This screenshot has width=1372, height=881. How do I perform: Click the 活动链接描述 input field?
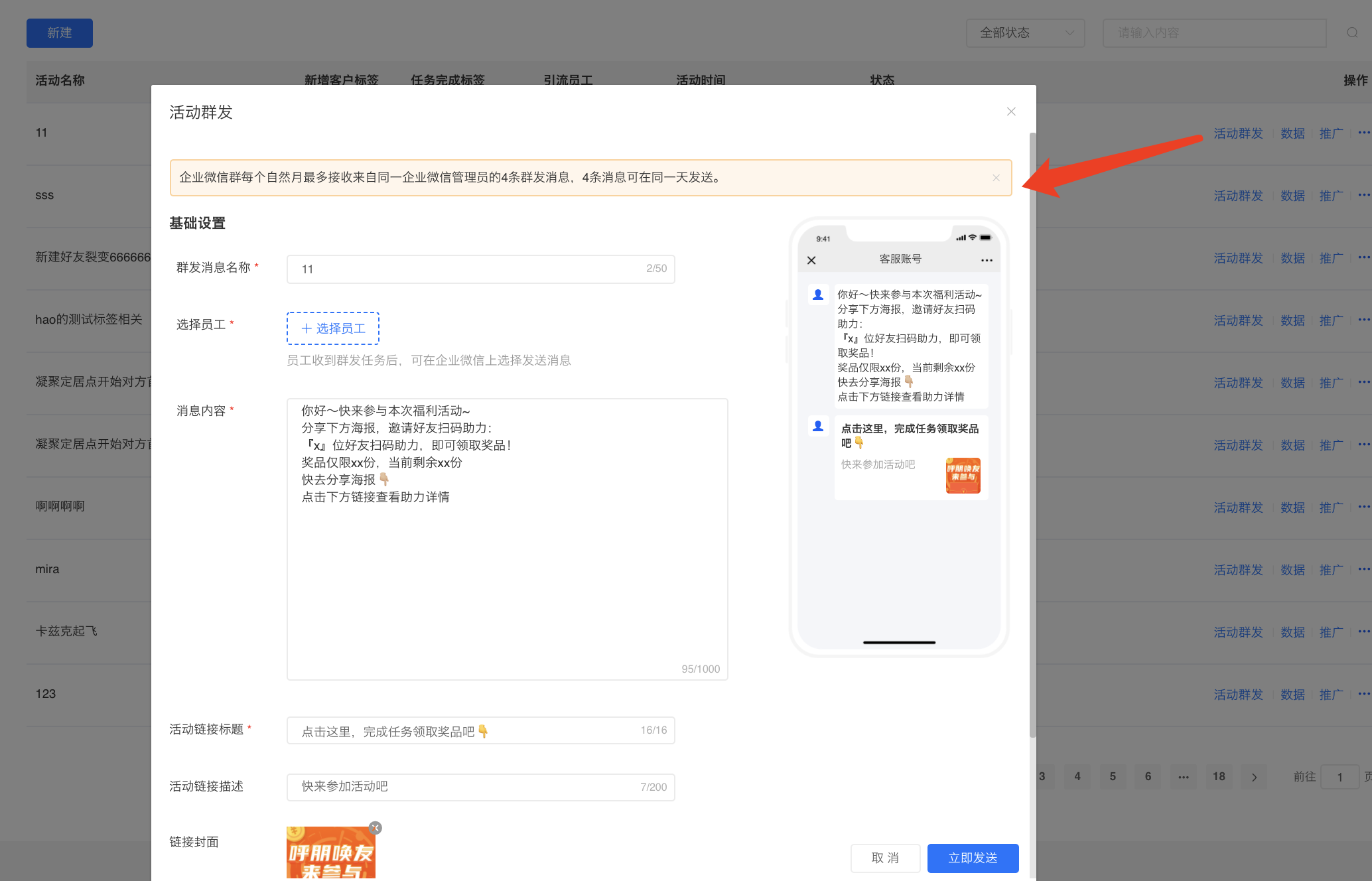click(481, 787)
